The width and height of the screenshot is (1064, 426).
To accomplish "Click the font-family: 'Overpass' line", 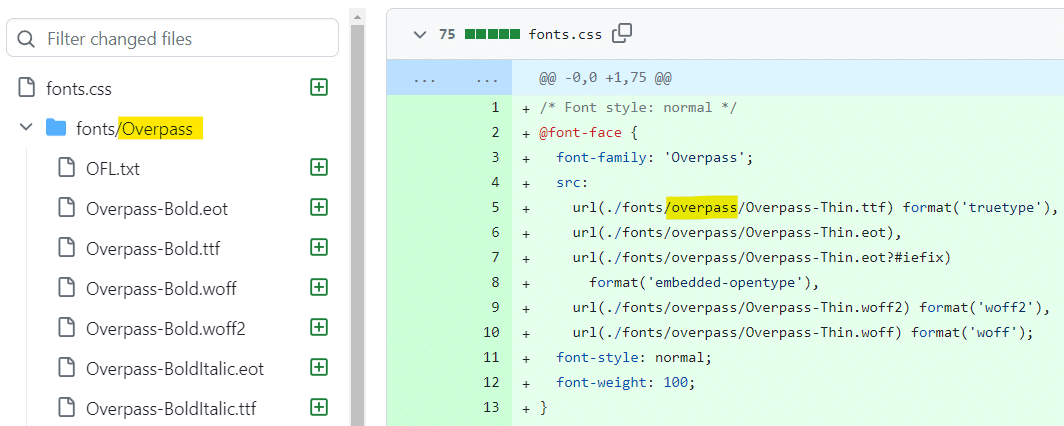I will pos(655,158).
